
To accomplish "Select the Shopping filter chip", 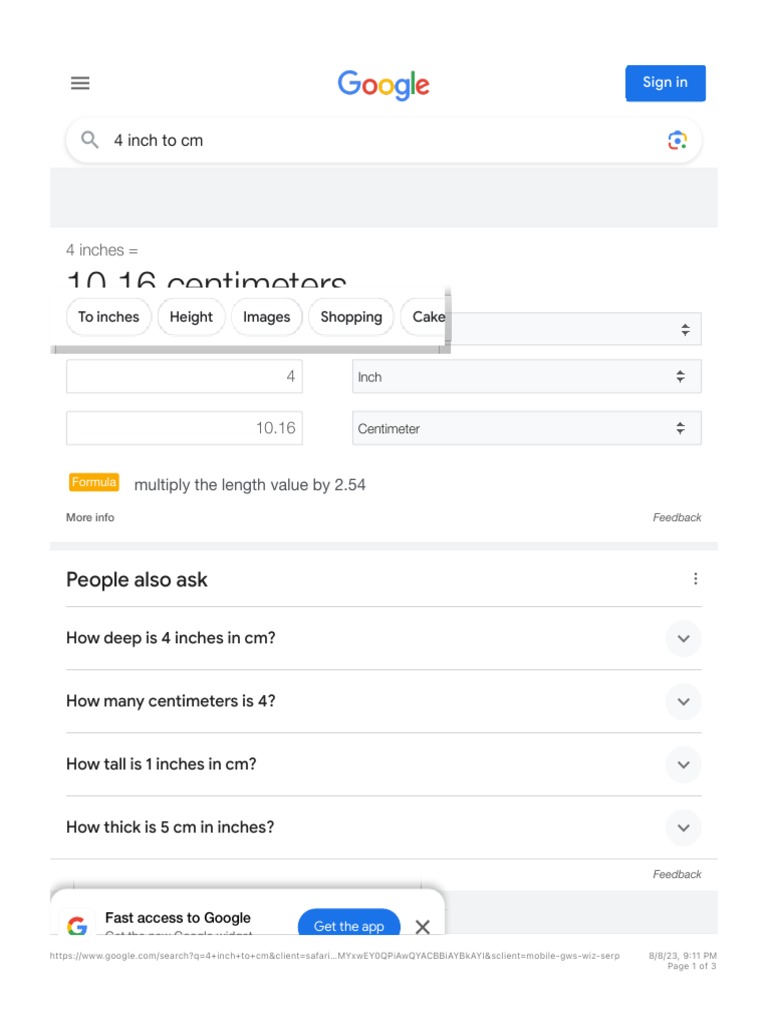I will click(x=351, y=317).
